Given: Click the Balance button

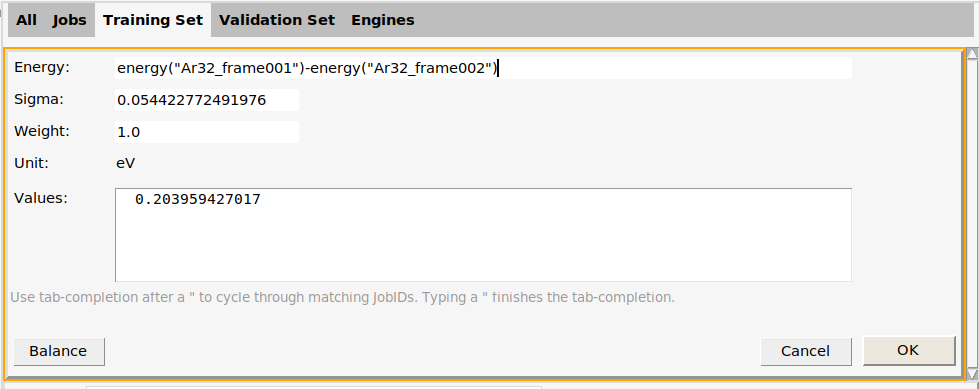Looking at the screenshot, I should pos(58,351).
